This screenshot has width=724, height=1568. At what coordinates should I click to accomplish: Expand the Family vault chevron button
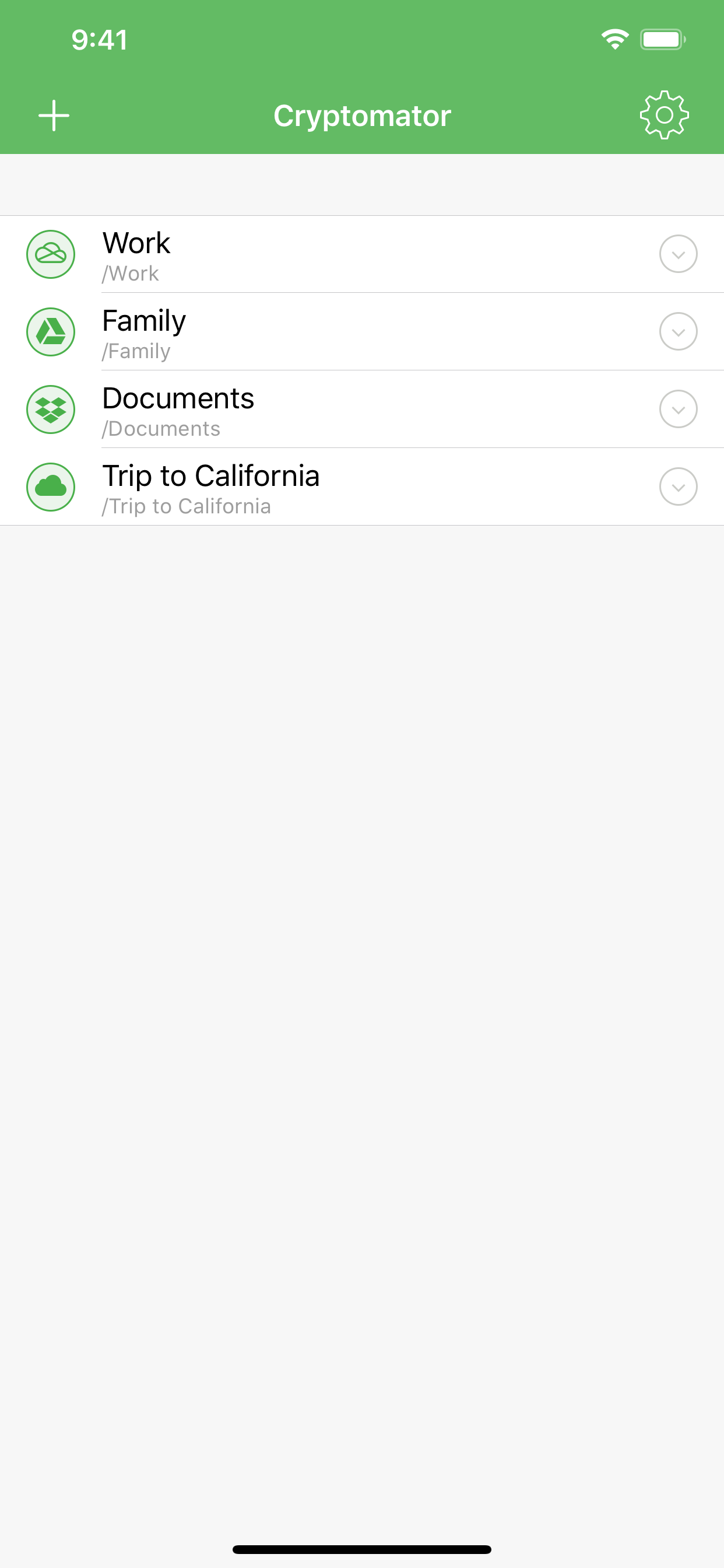[x=678, y=332]
